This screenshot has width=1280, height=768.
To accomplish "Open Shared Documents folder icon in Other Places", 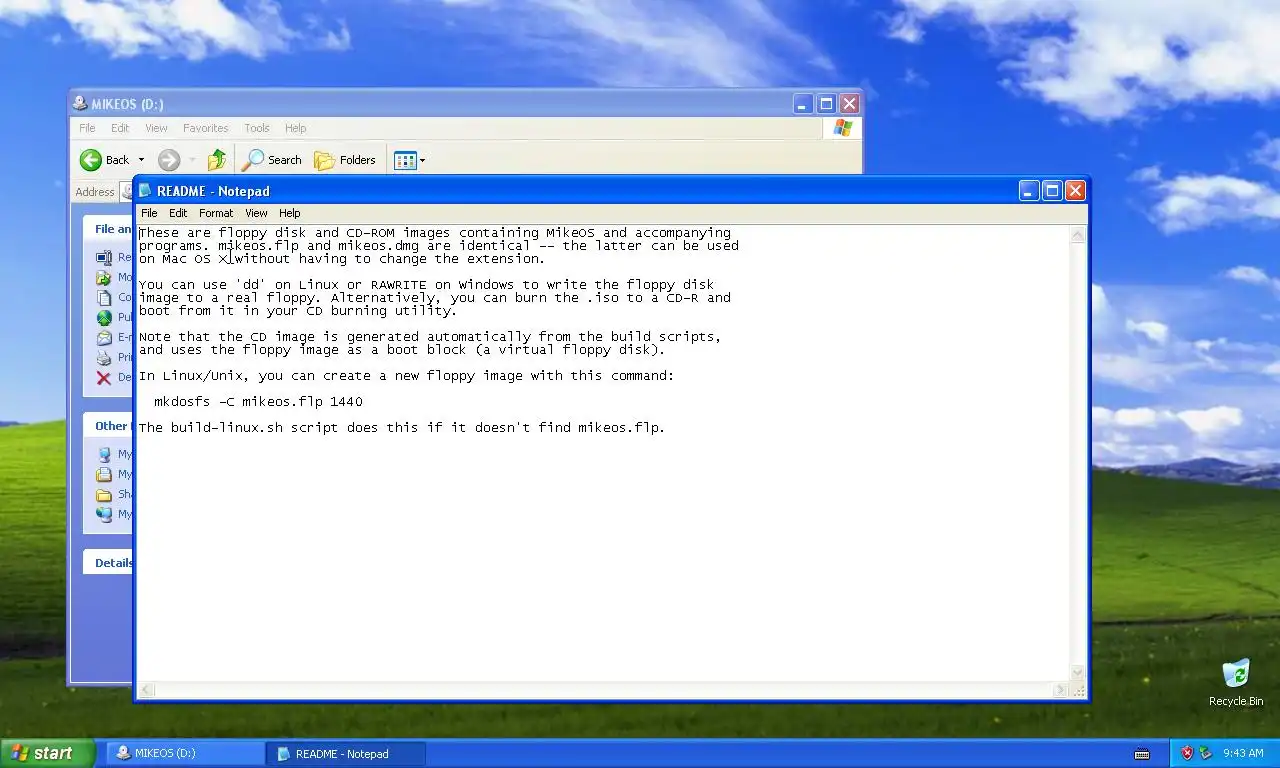I will click(x=104, y=494).
